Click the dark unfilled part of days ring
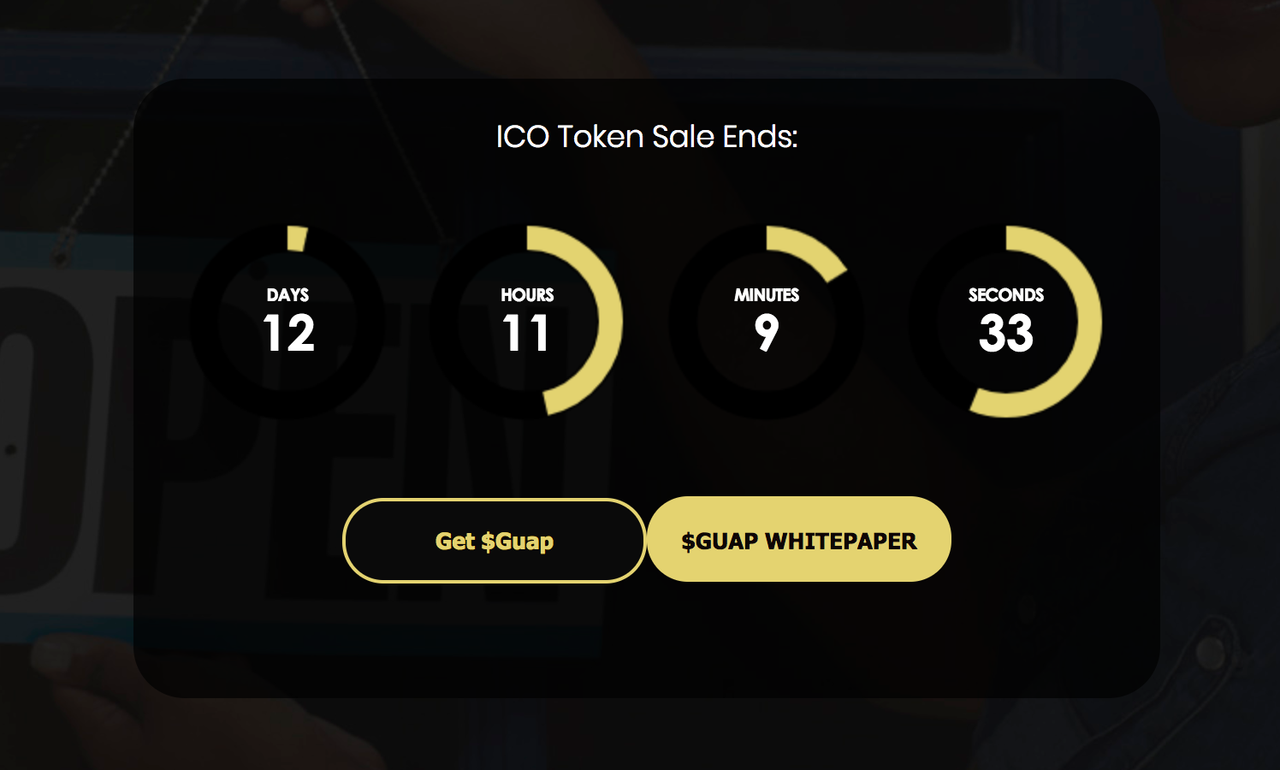This screenshot has height=770, width=1280. [204, 322]
